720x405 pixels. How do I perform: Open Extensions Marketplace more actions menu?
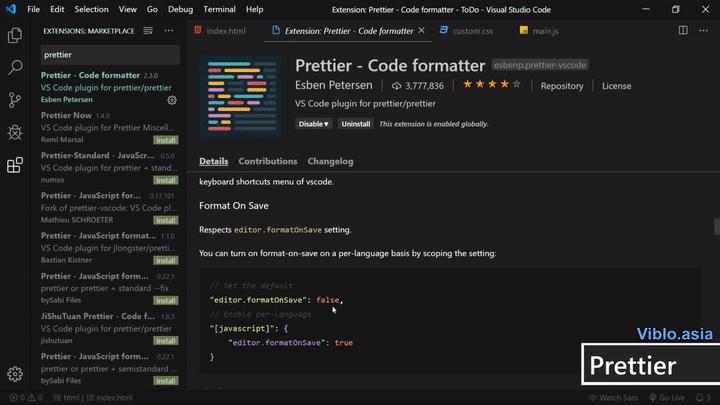(x=169, y=31)
